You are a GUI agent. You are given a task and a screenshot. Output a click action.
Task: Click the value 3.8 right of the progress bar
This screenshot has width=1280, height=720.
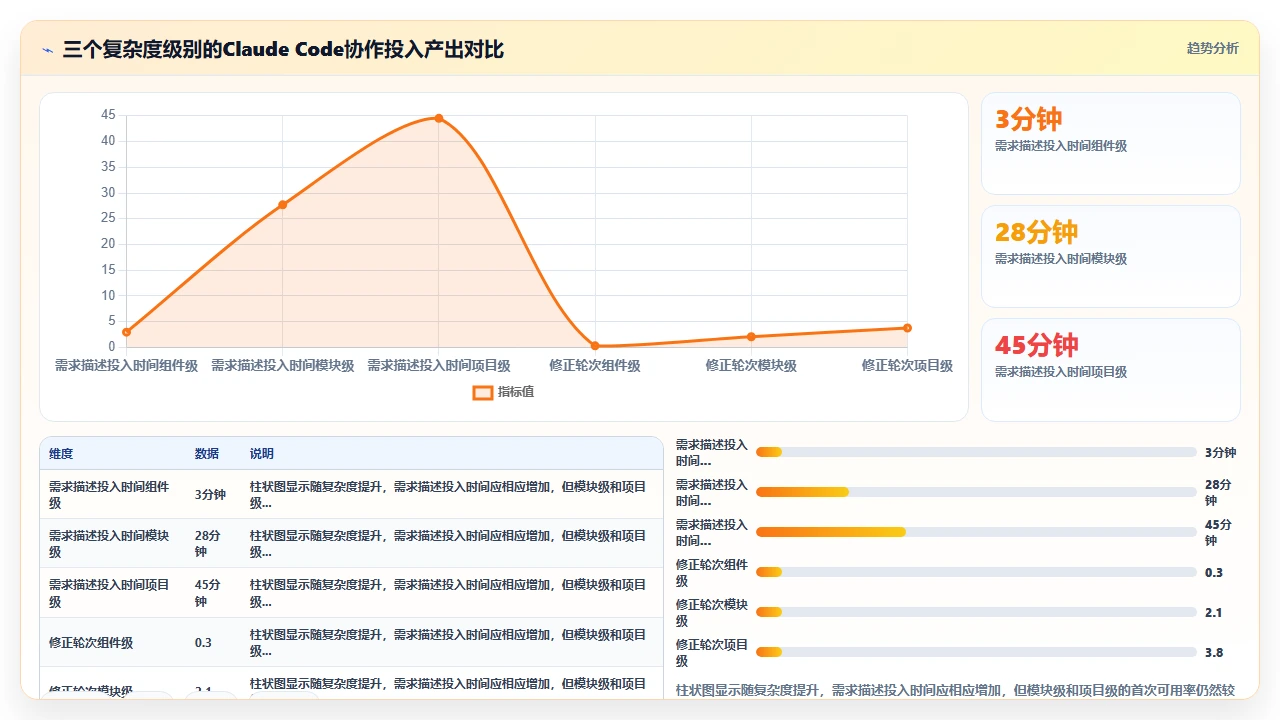click(1214, 652)
